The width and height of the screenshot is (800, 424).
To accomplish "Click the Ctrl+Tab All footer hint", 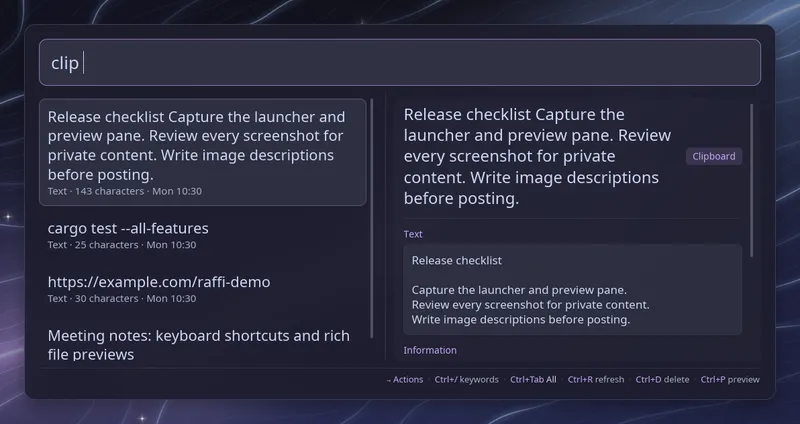I will (533, 379).
